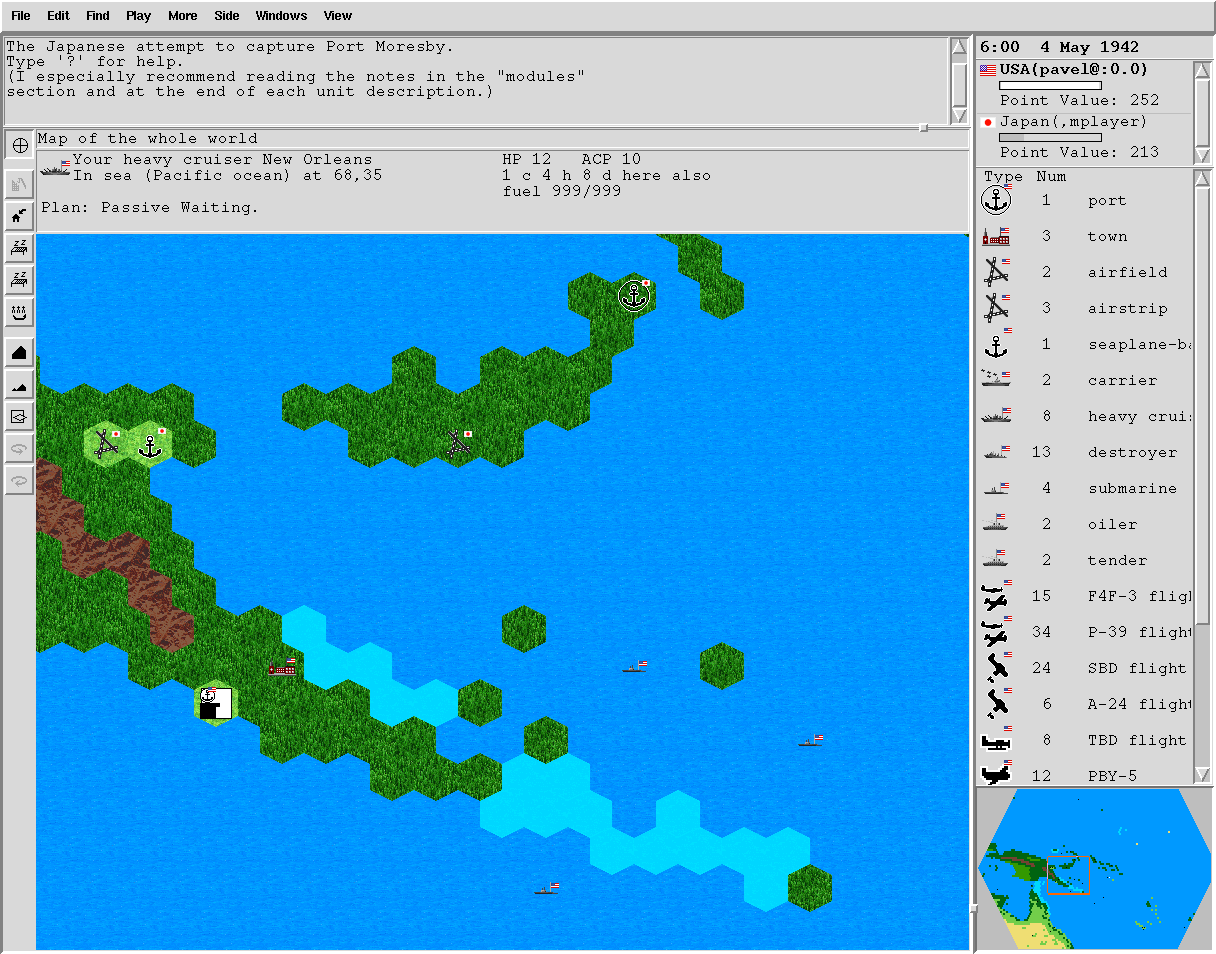Open the Windows menu
Image resolution: width=1216 pixels, height=954 pixels.
pos(281,16)
